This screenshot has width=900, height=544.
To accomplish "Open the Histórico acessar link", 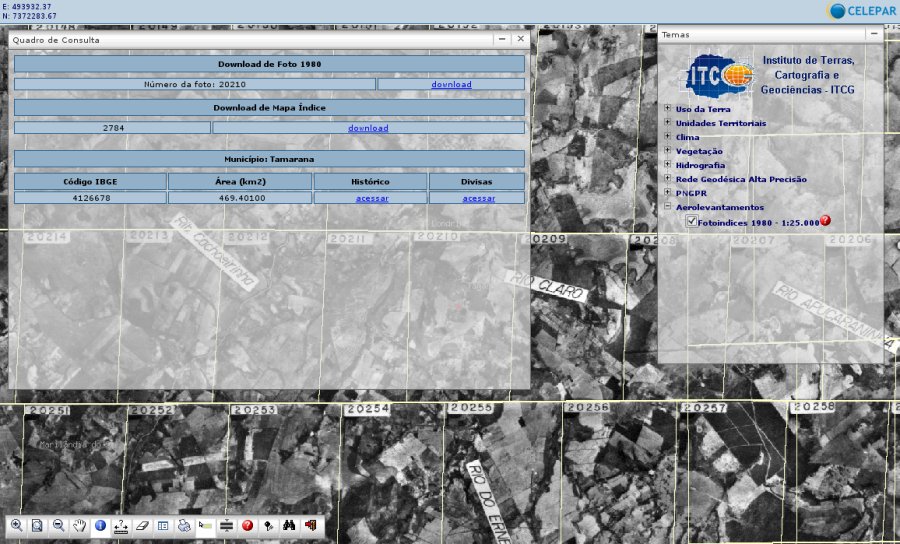I will [371, 198].
